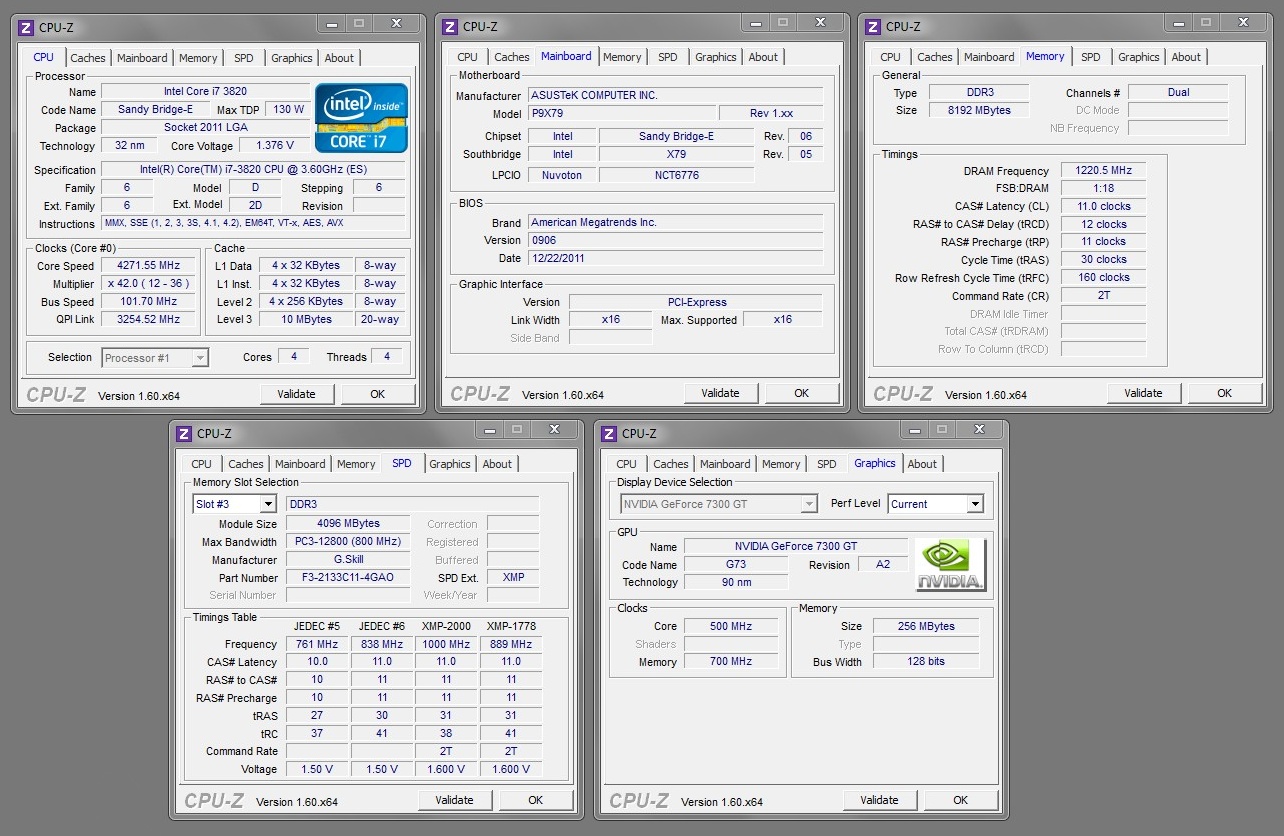Open About tab in the Graphics window
This screenshot has height=836, width=1284.
922,464
